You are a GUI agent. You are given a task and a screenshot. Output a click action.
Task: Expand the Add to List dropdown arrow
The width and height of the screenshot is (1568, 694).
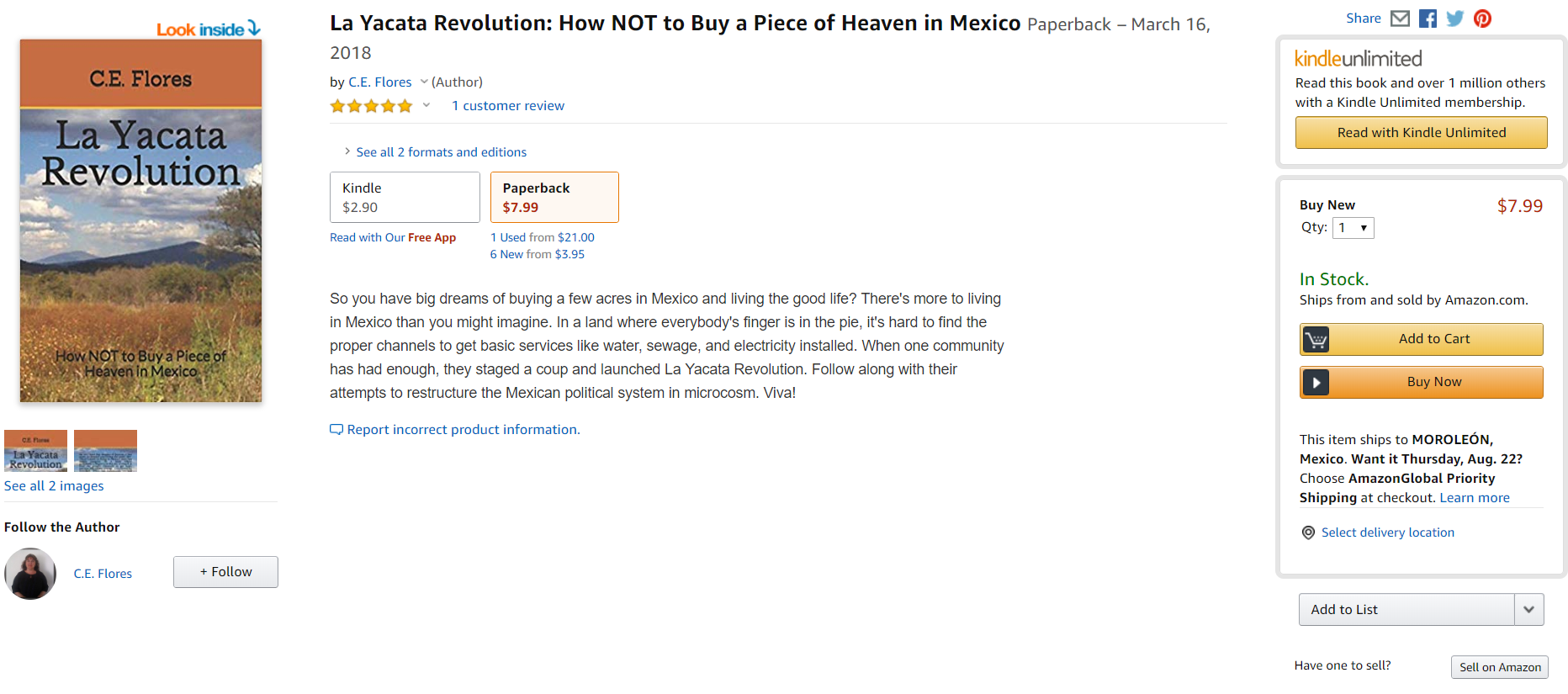(x=1528, y=610)
